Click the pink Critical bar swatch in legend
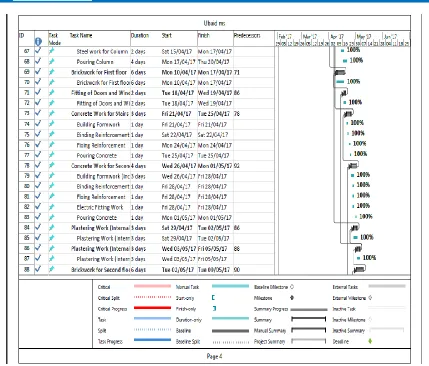 tap(152, 286)
